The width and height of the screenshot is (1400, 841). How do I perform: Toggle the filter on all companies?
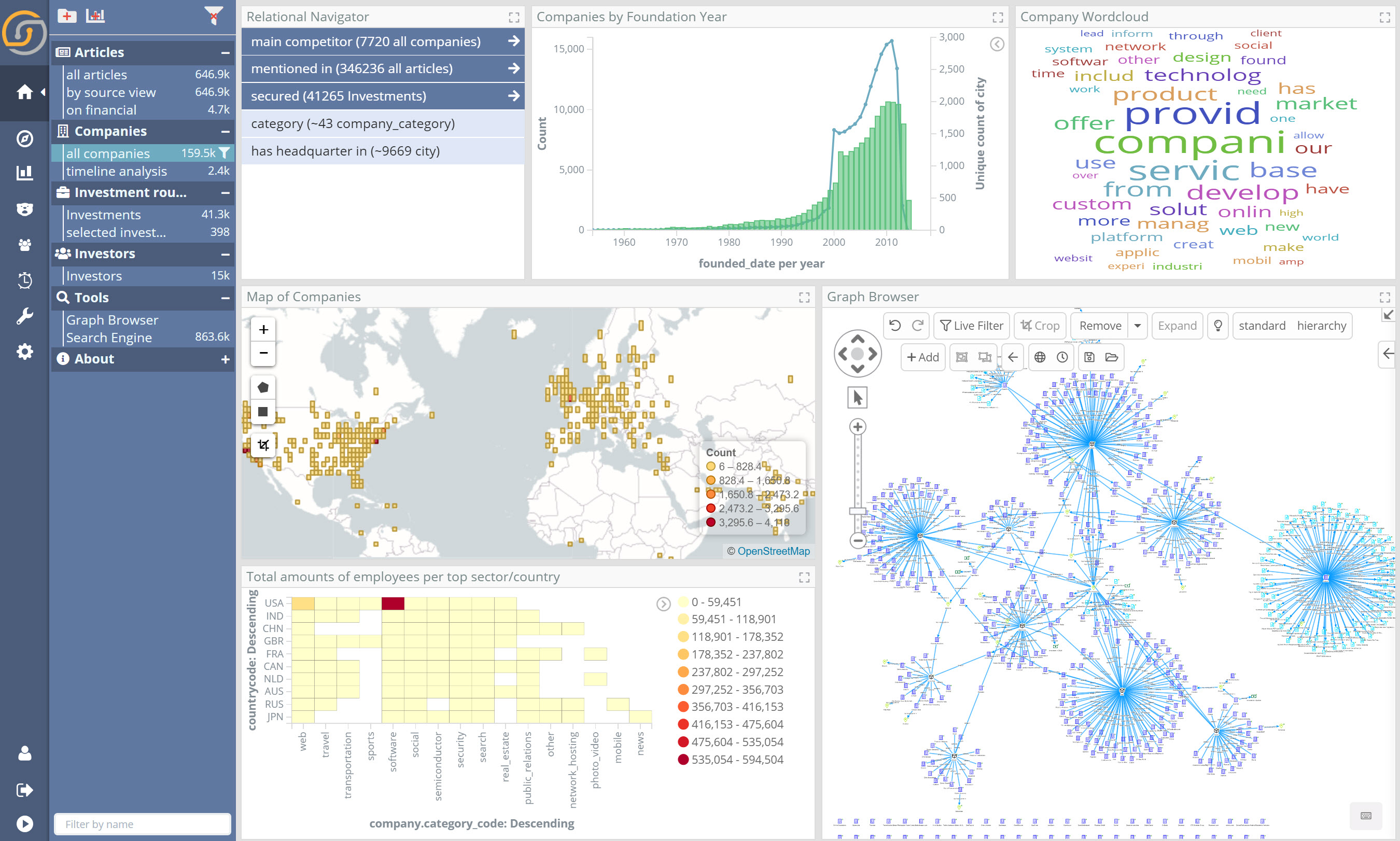[225, 153]
